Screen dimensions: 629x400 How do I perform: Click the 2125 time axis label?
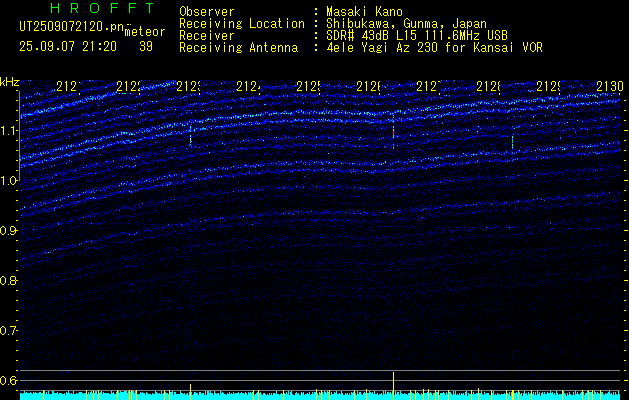[308, 86]
